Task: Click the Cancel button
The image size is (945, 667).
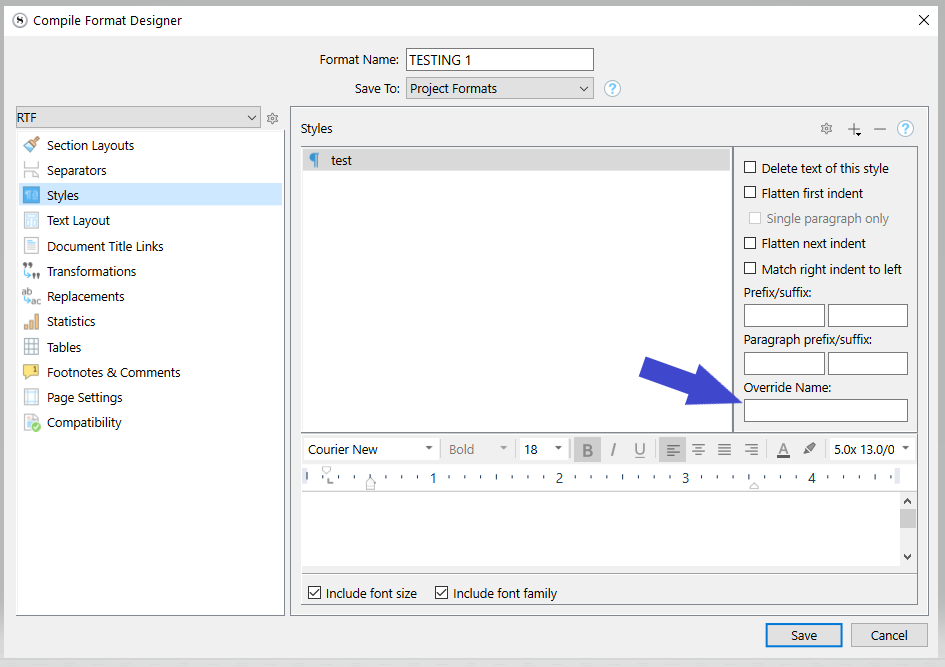Action: click(889, 635)
